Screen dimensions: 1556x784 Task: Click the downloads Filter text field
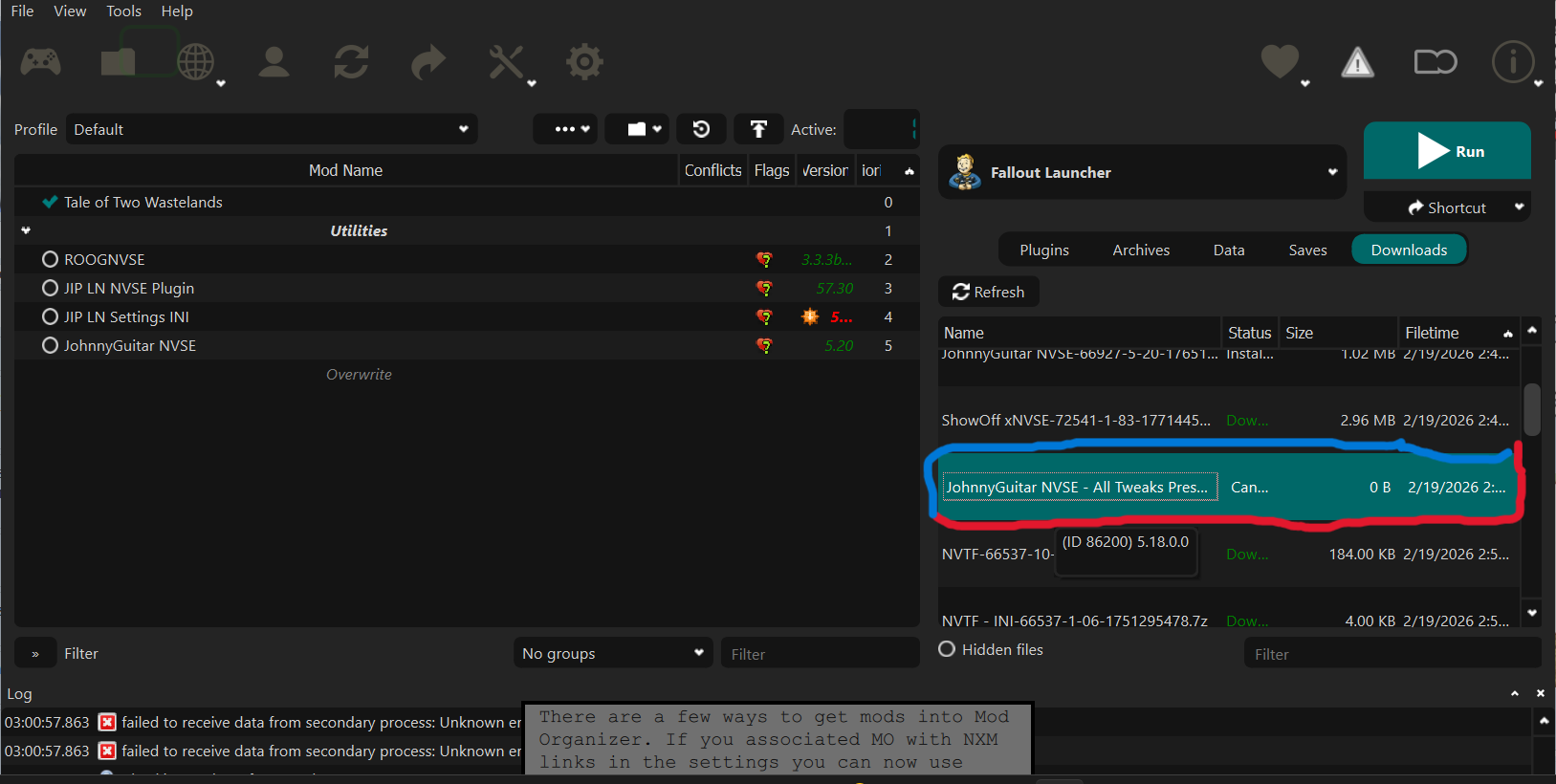pos(1392,654)
